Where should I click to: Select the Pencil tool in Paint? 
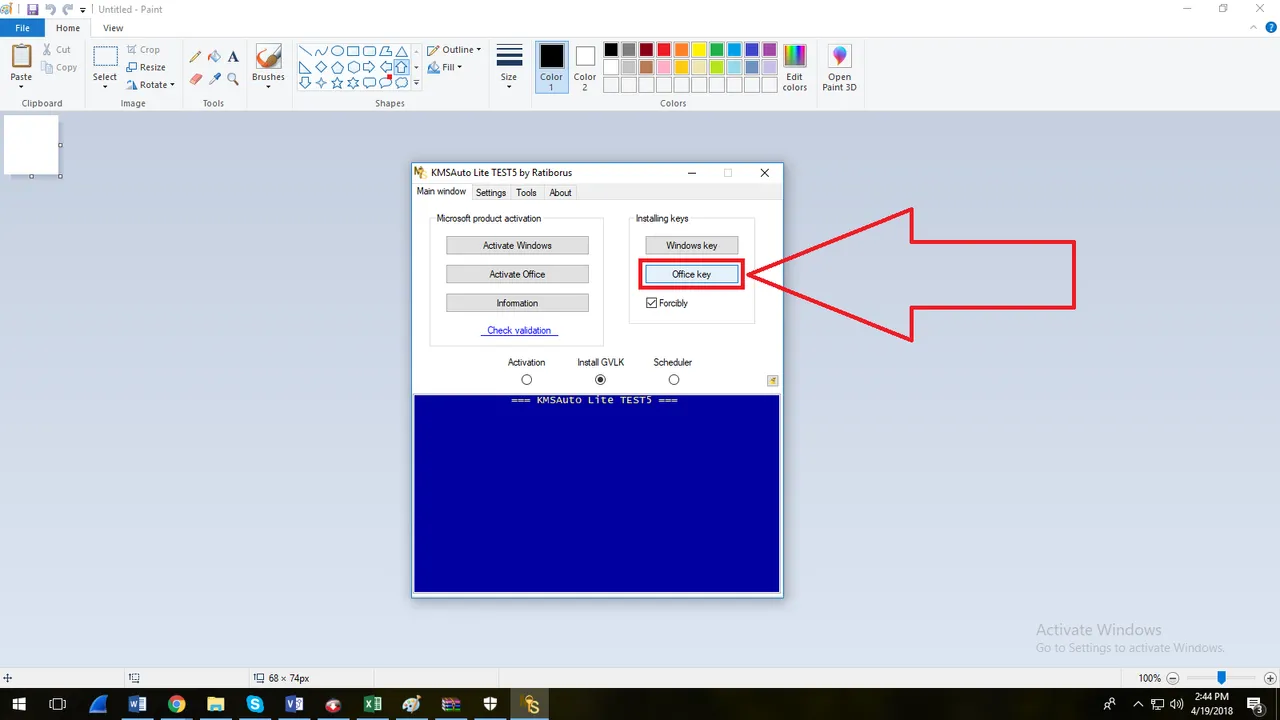[195, 57]
